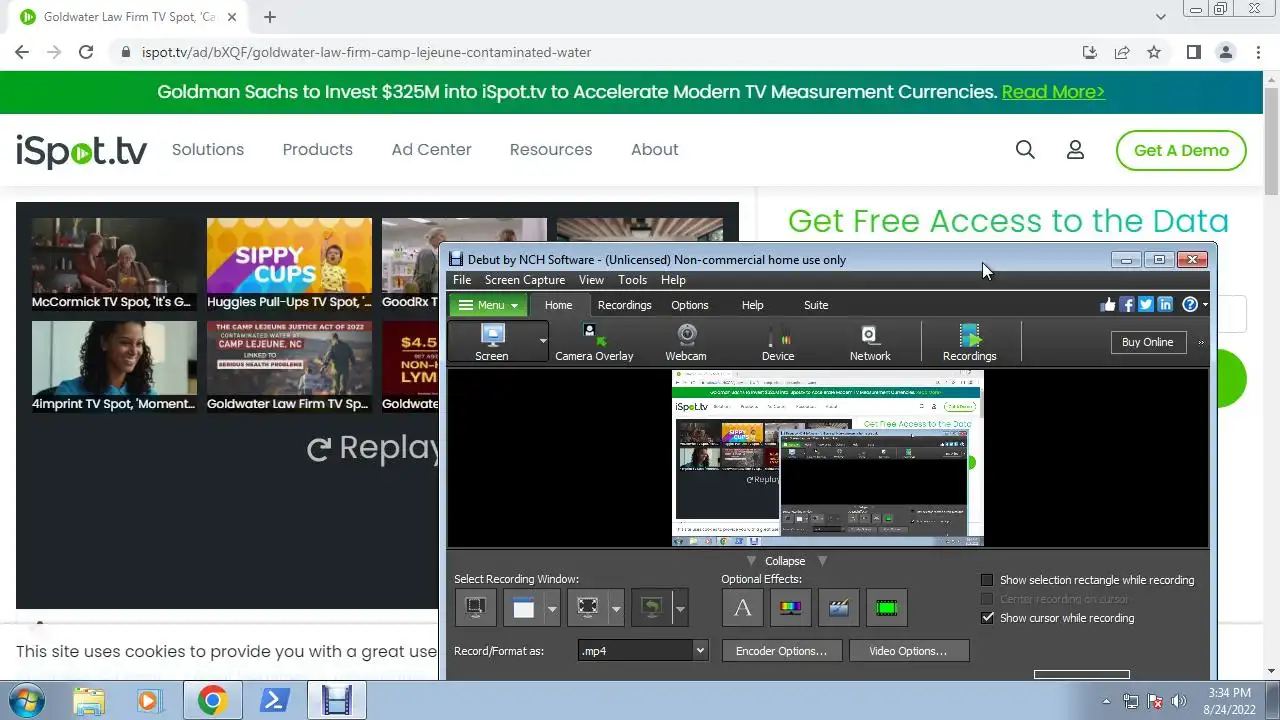Choose Webcam as recording source

click(x=686, y=342)
